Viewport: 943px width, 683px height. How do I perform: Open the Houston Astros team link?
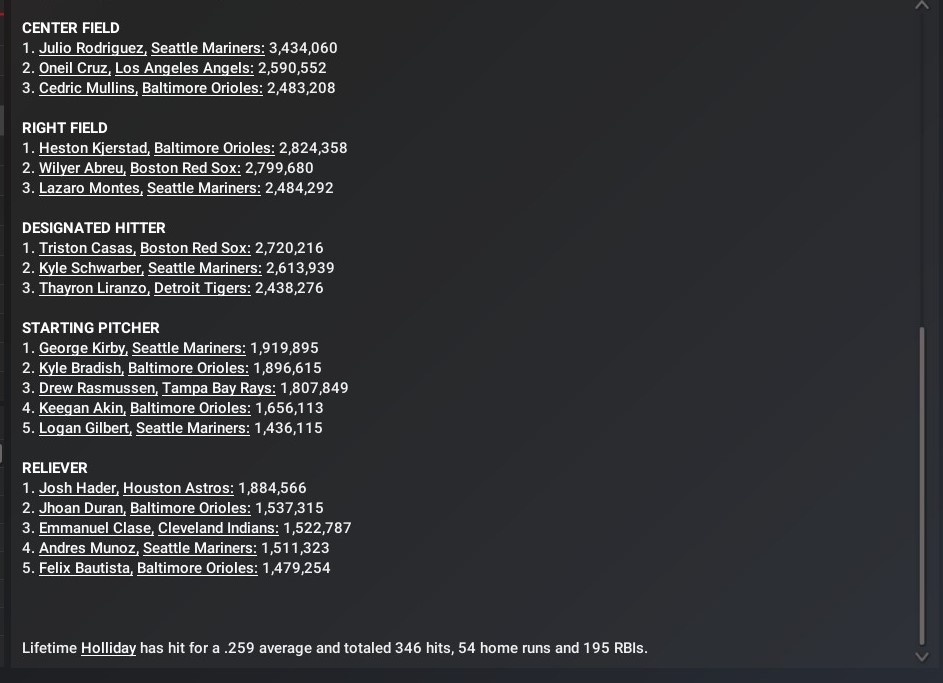point(178,488)
